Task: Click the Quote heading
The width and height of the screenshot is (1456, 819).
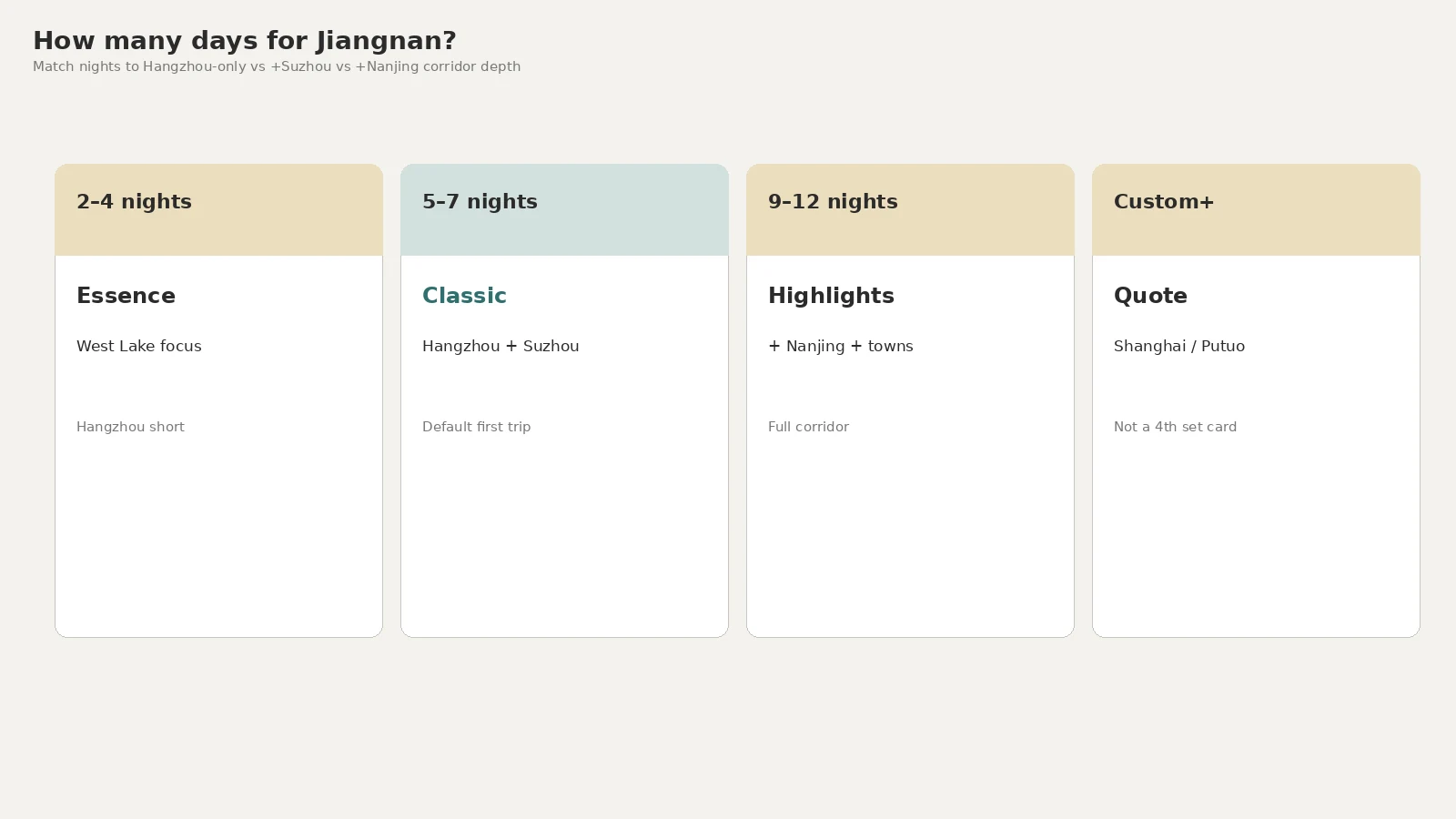Action: [1150, 296]
